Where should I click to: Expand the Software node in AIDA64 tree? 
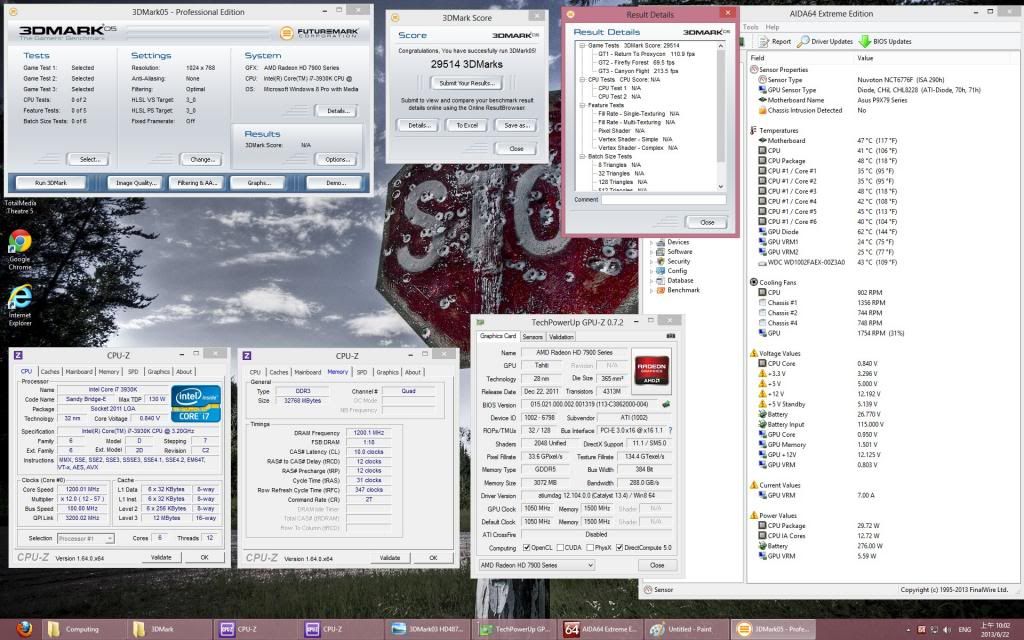pyautogui.click(x=651, y=252)
